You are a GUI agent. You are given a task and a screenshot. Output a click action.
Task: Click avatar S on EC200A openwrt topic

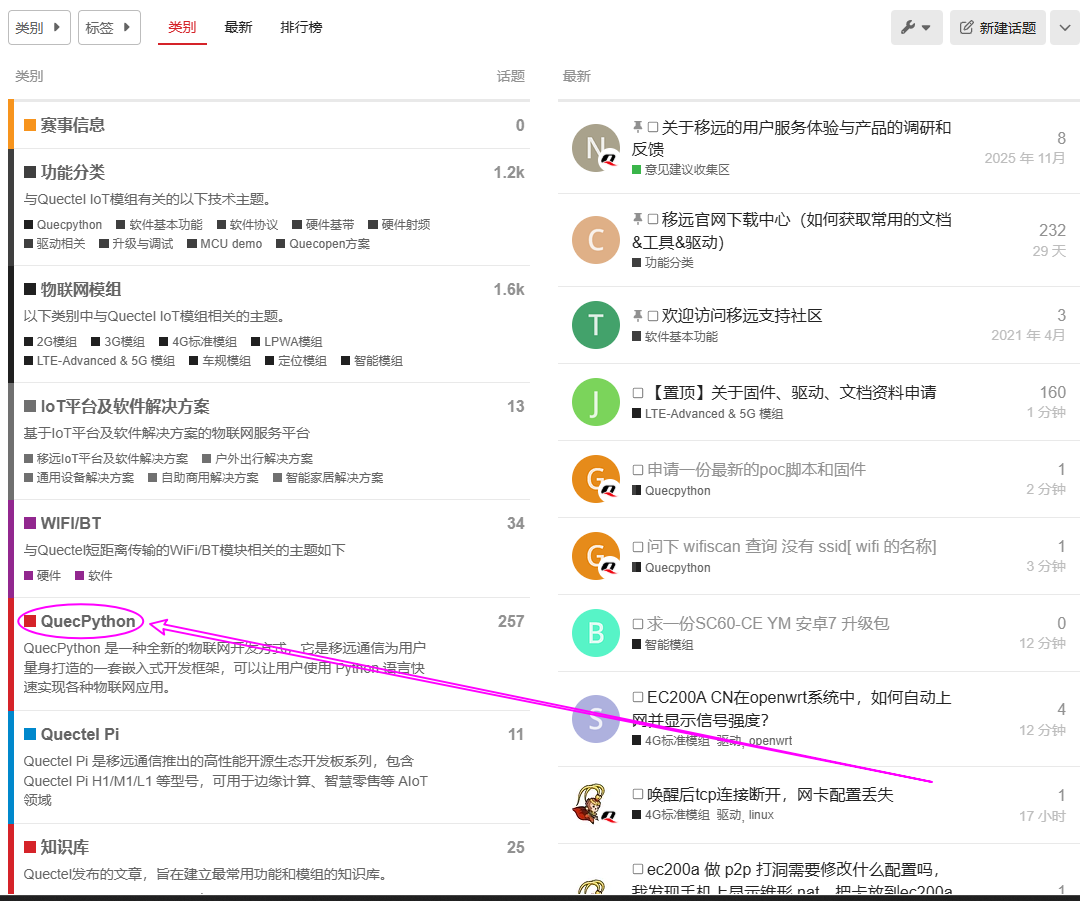click(596, 719)
